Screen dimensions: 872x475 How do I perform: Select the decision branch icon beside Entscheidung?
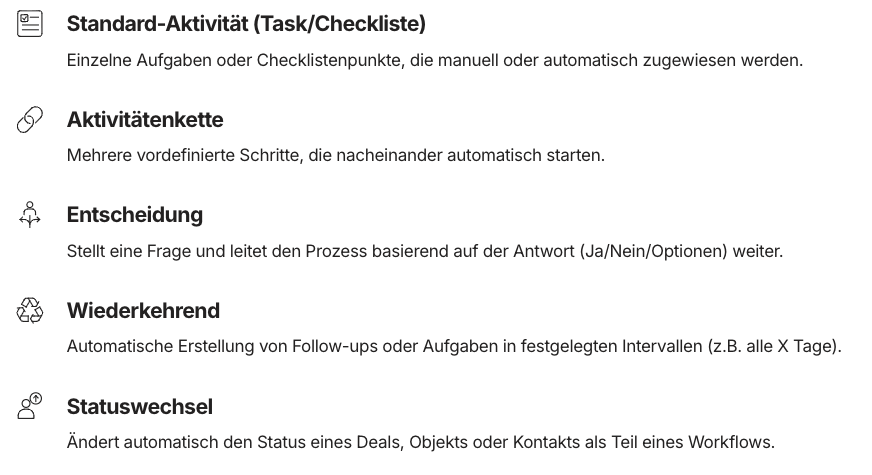click(x=31, y=215)
